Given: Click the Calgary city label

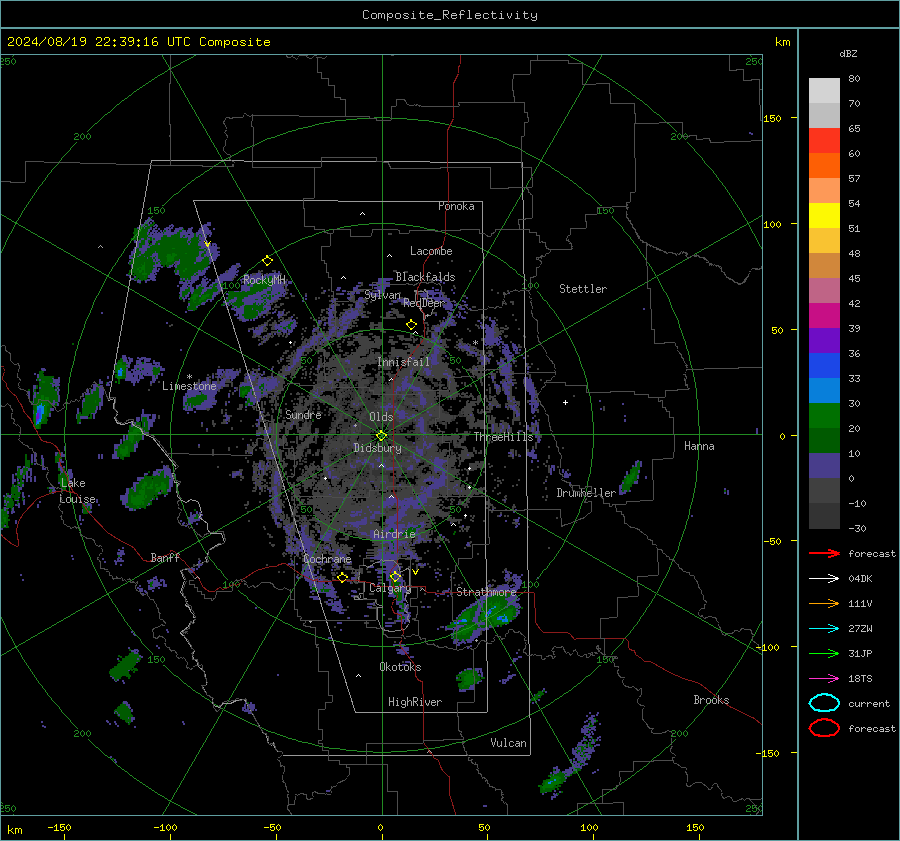Looking at the screenshot, I should point(390,588).
